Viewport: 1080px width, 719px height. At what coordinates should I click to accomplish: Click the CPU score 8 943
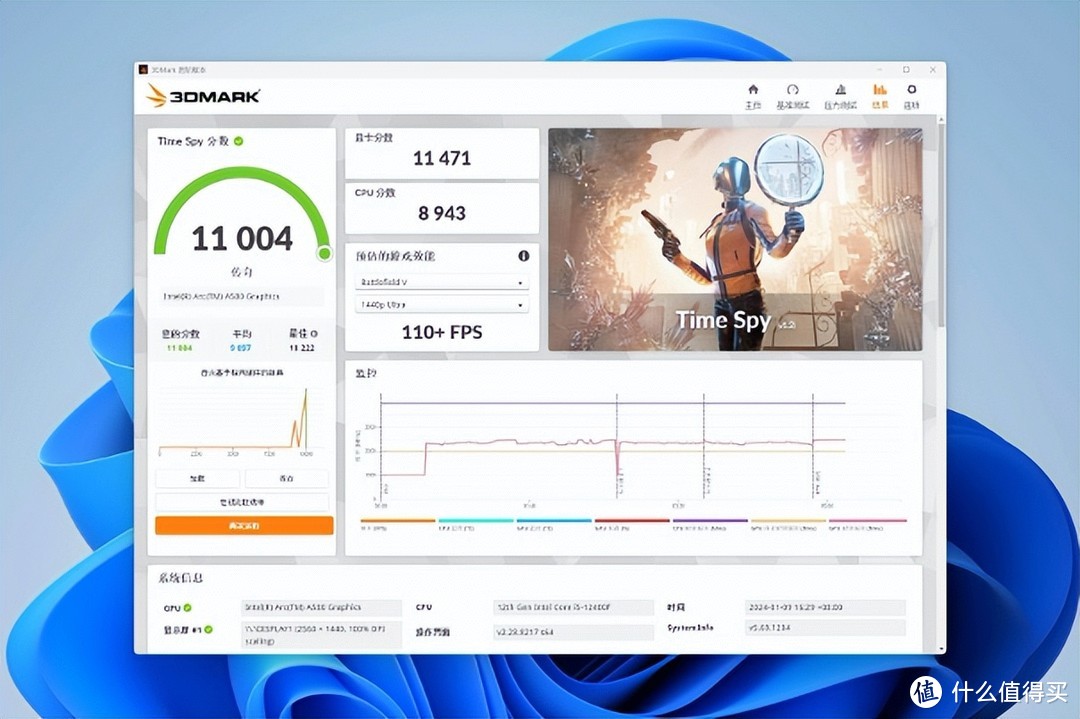tap(442, 213)
